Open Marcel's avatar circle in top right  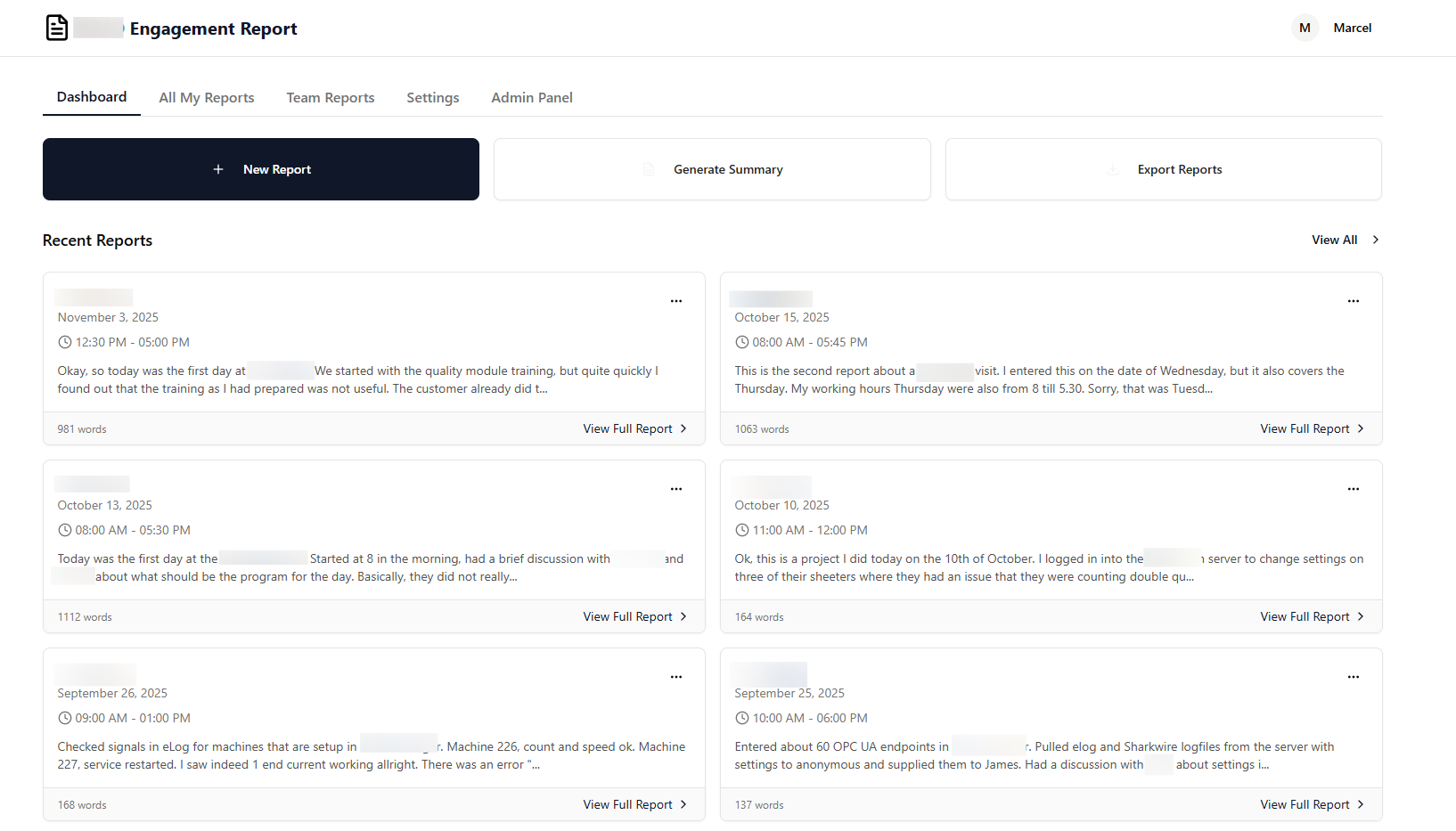[1305, 28]
